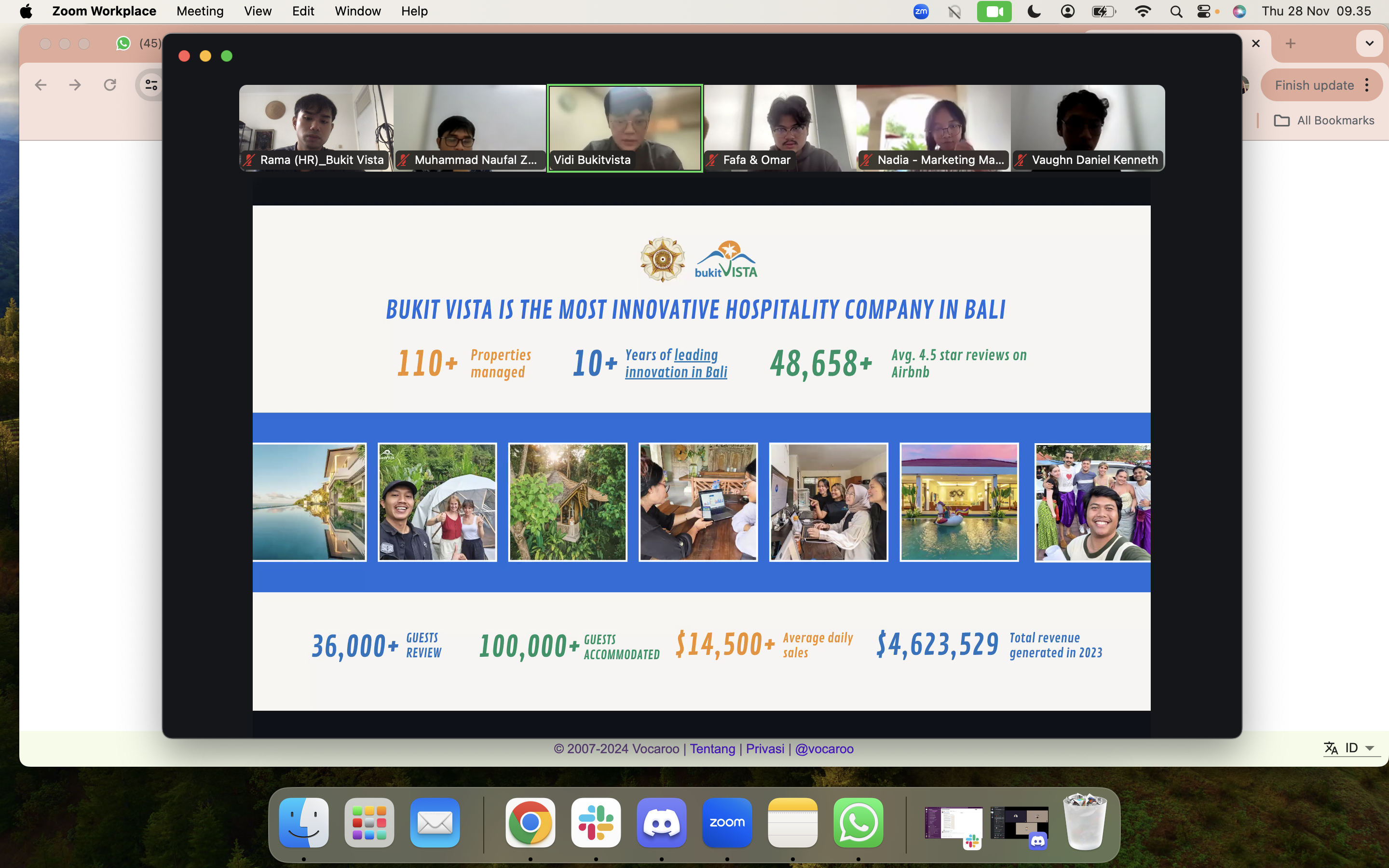
Task: Open a new Chrome tab
Action: click(x=1290, y=43)
